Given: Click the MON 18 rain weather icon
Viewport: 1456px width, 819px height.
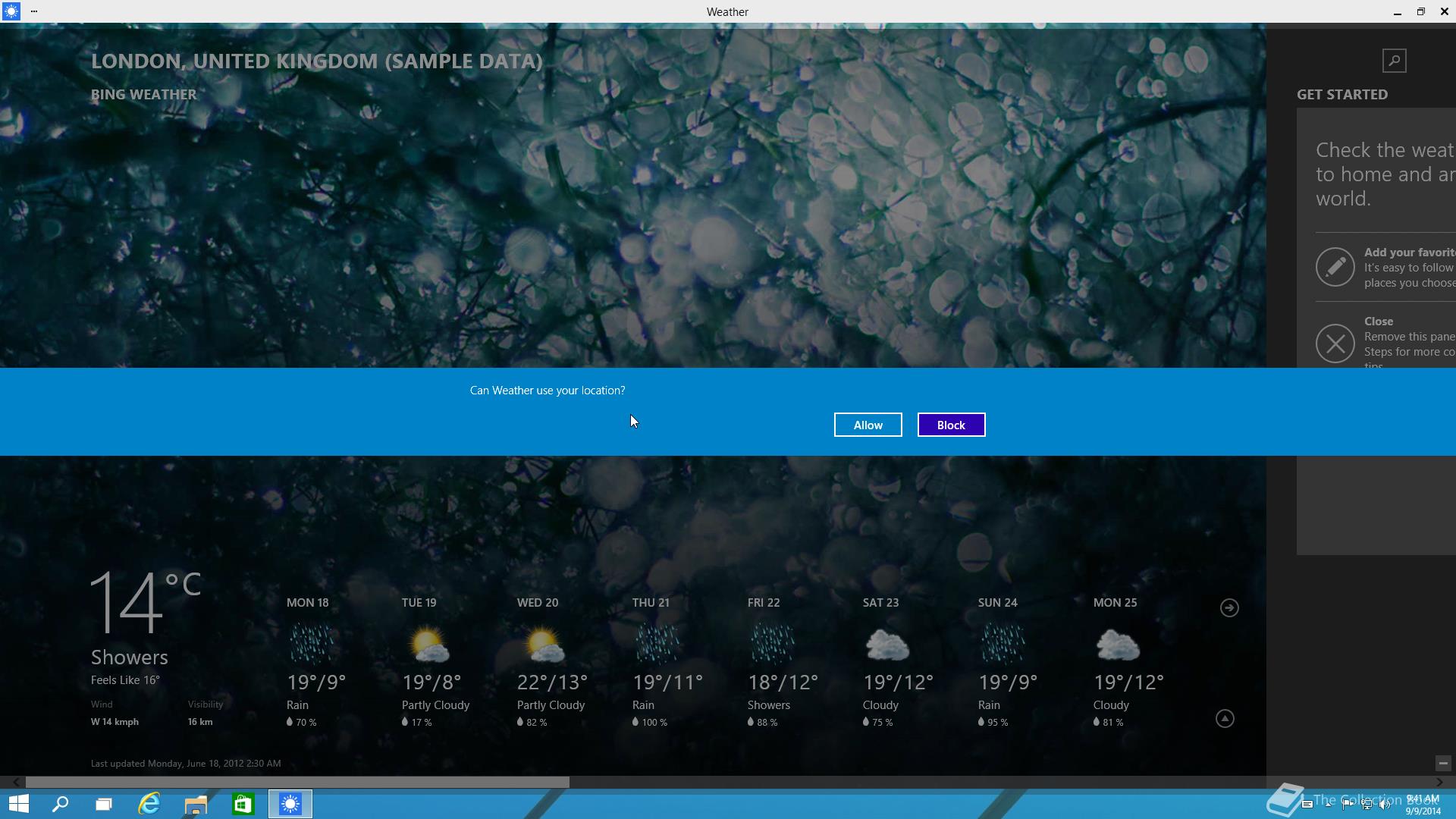Looking at the screenshot, I should point(311,643).
